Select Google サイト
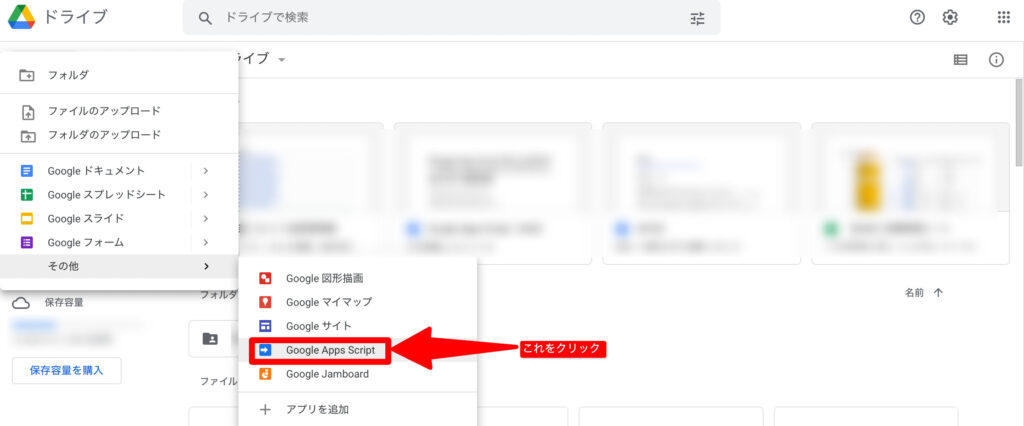 pyautogui.click(x=358, y=326)
